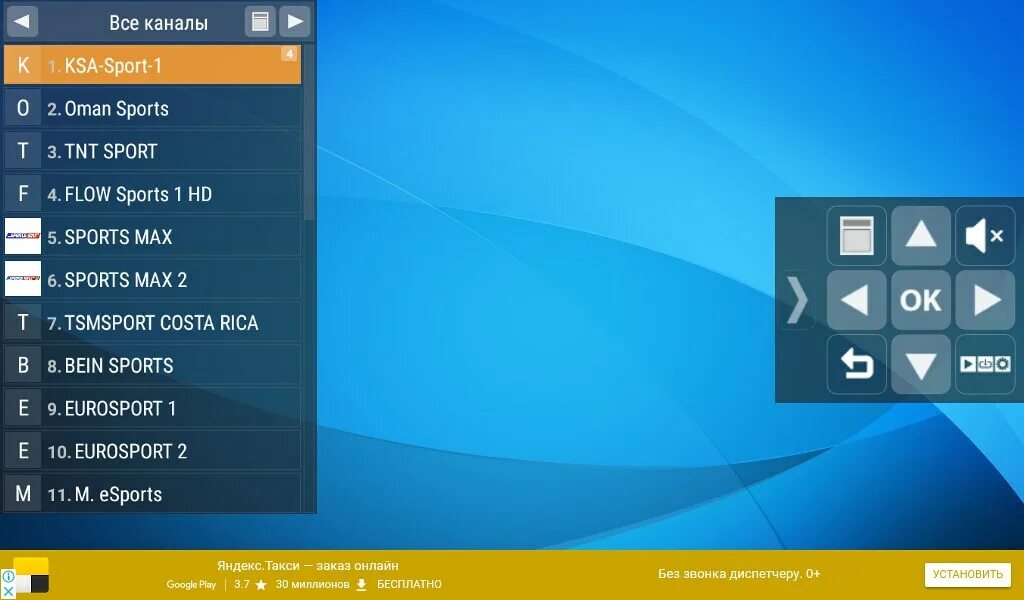Click the O letter icon of Oman Sports
The image size is (1024, 600).
[23, 108]
